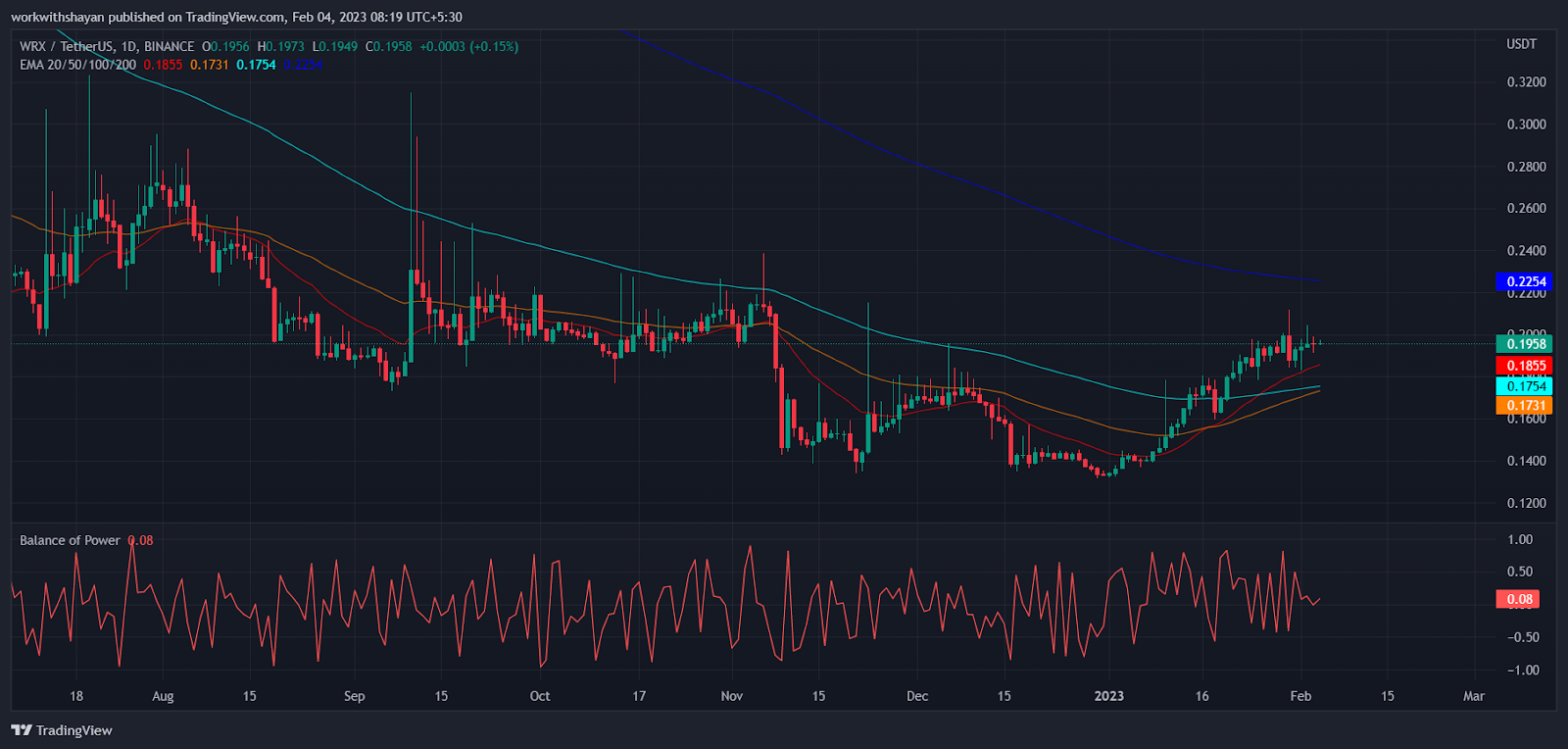Click the Mar label on time axis
This screenshot has height=749, width=1568.
click(x=1474, y=696)
